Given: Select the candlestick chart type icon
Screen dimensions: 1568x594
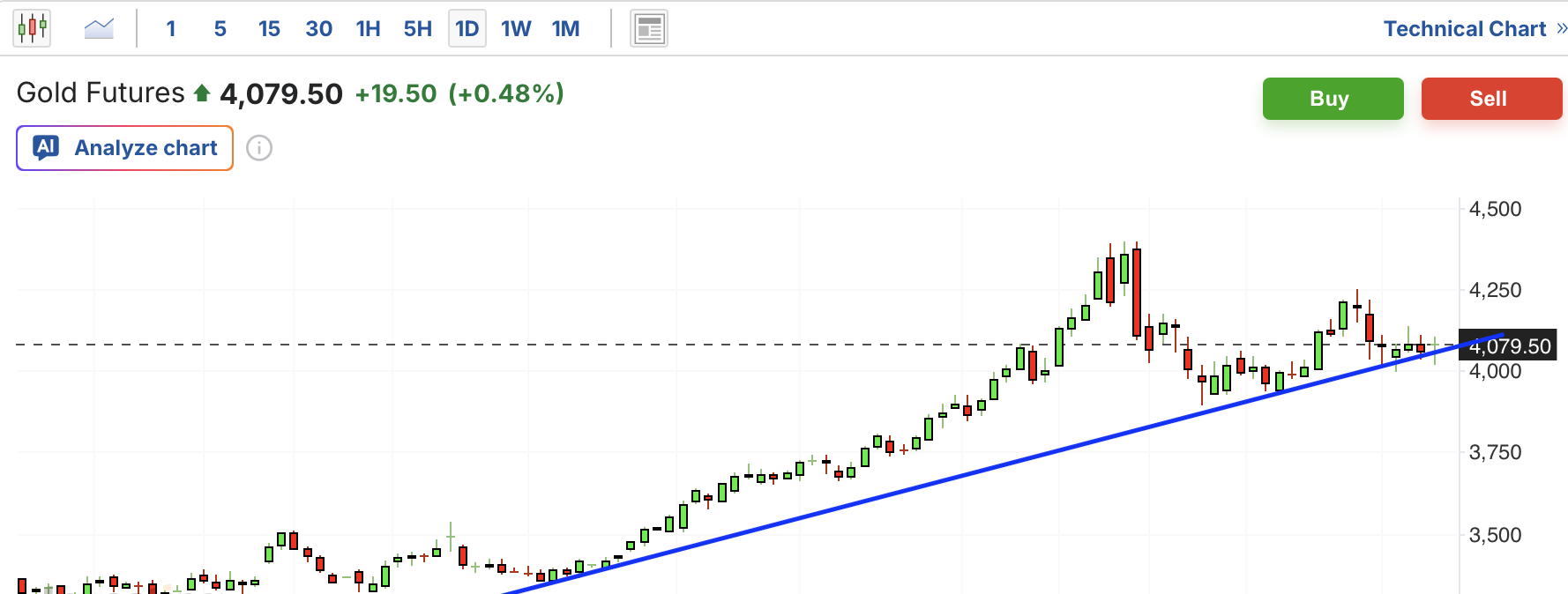Looking at the screenshot, I should (32, 28).
